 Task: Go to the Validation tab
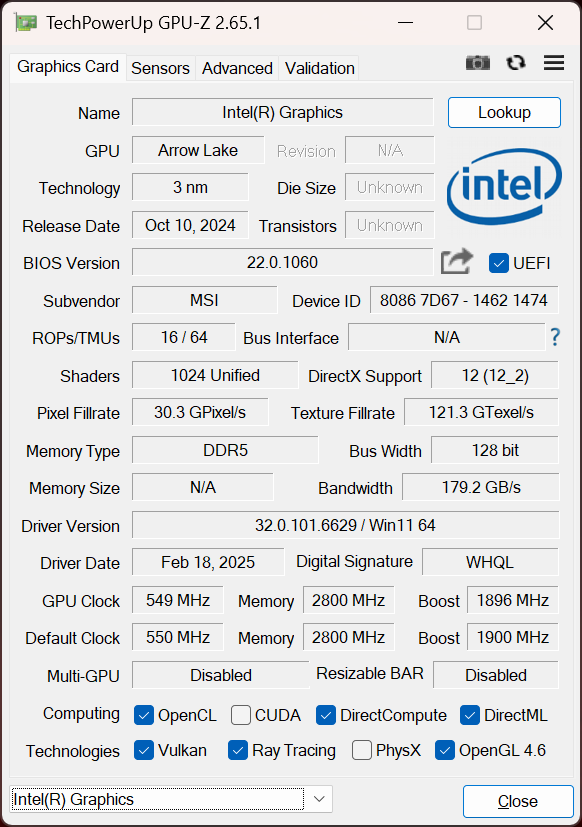click(319, 68)
